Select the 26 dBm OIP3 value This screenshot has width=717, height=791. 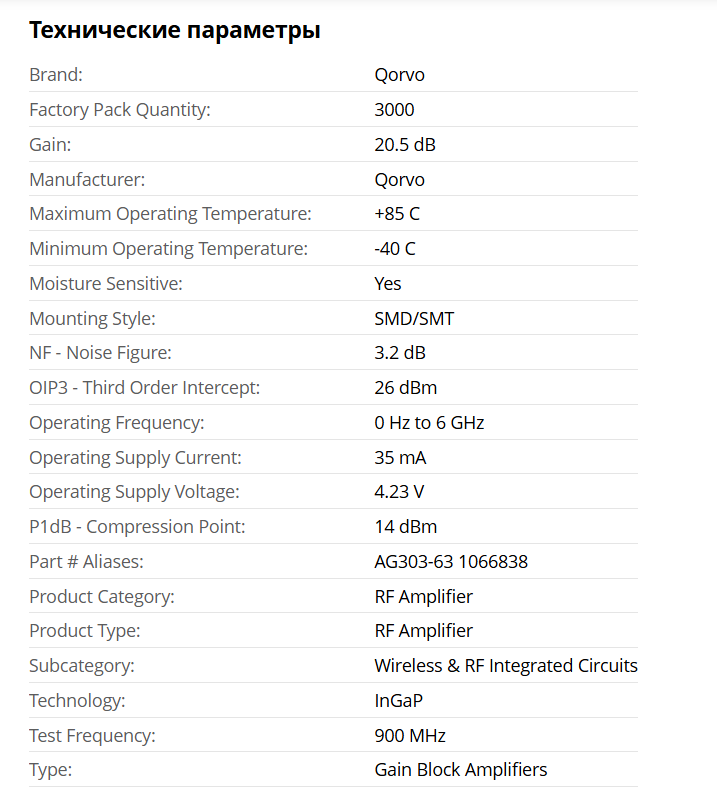(405, 388)
